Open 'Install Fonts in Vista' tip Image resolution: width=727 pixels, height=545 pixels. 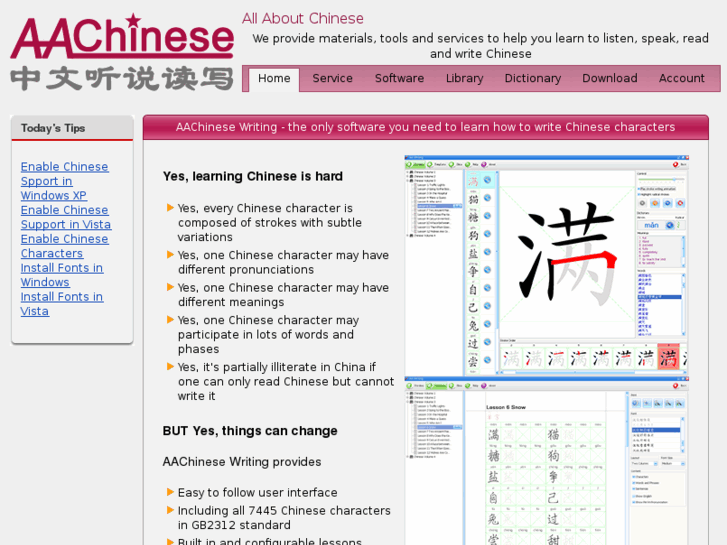(x=62, y=304)
